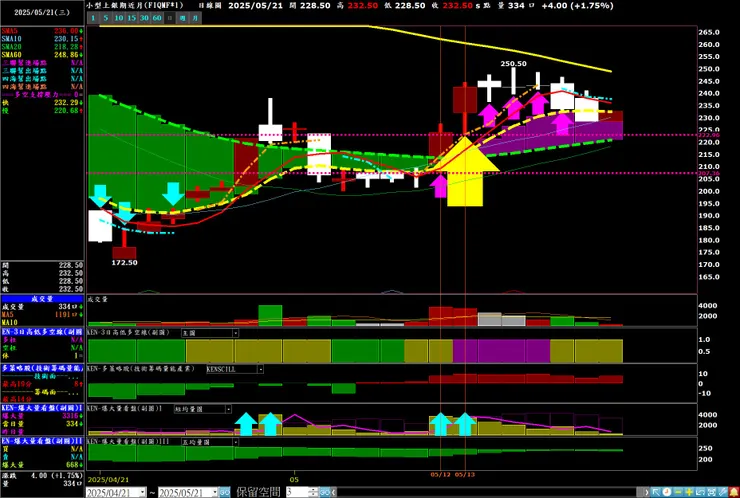
Task: Click the 快 232.29 value row
Action: click(x=42, y=102)
